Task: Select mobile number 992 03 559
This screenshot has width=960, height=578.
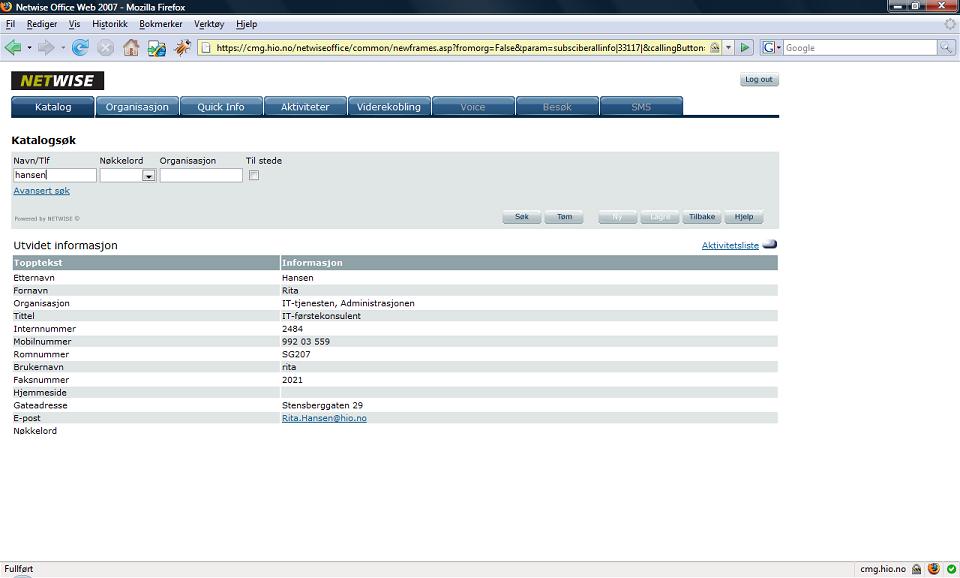Action: pyautogui.click(x=306, y=342)
